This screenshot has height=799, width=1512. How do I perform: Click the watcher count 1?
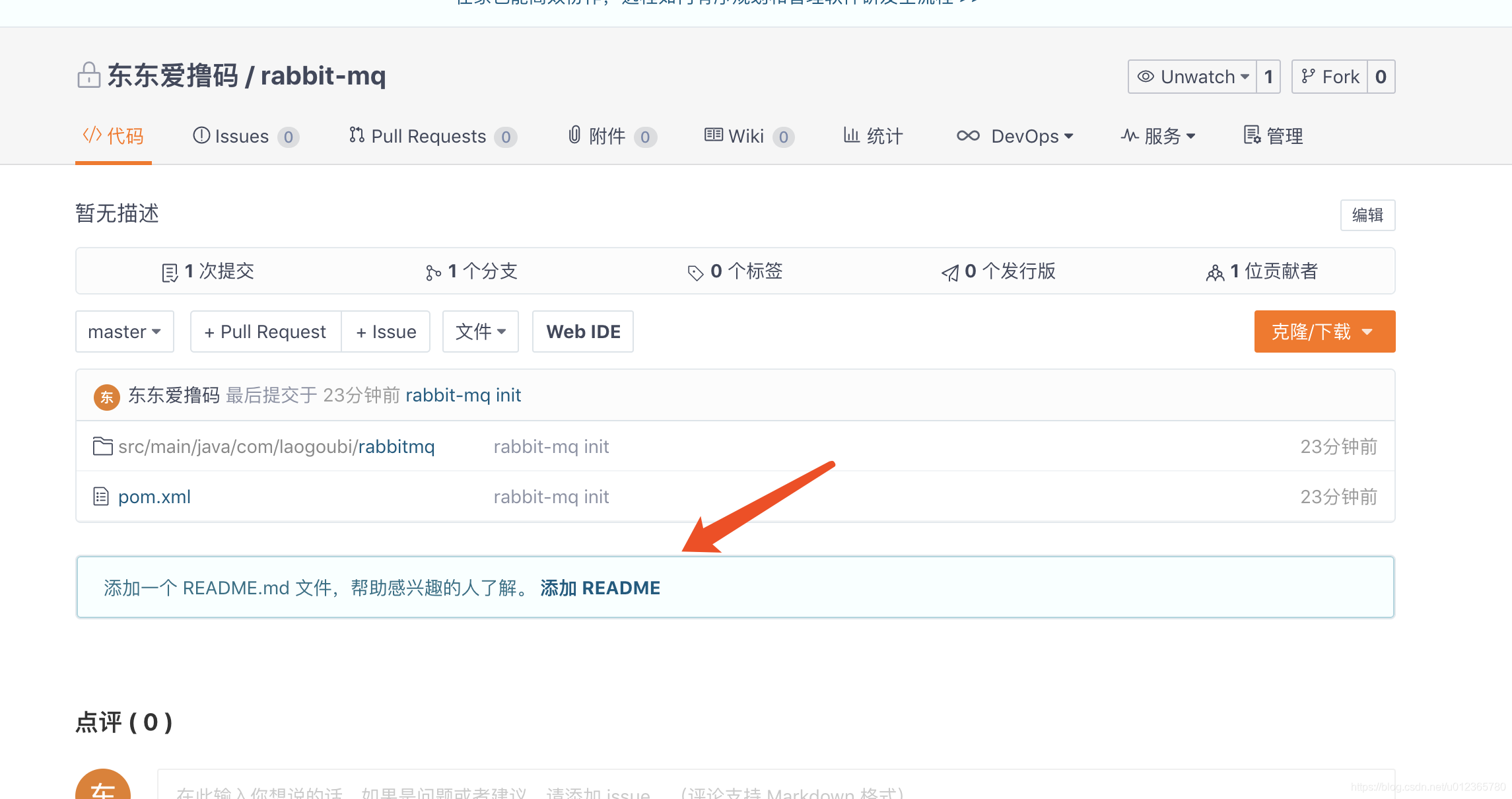(1268, 77)
